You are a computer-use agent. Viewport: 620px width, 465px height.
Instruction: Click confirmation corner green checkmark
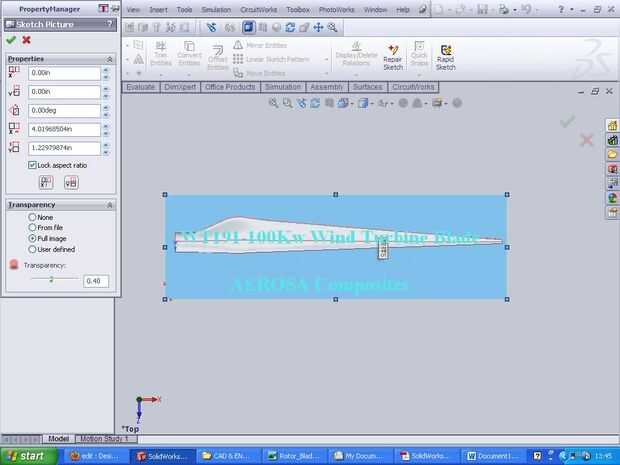(567, 121)
